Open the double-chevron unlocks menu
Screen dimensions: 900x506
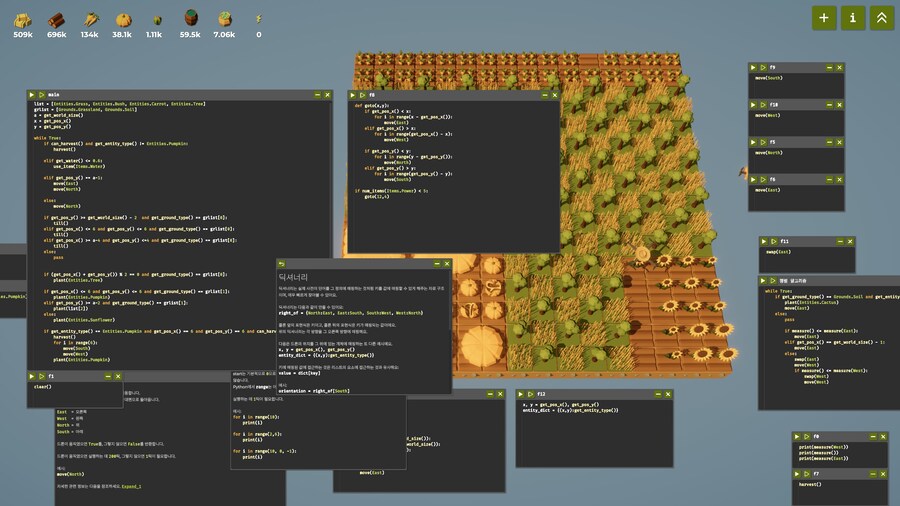pyautogui.click(x=882, y=17)
